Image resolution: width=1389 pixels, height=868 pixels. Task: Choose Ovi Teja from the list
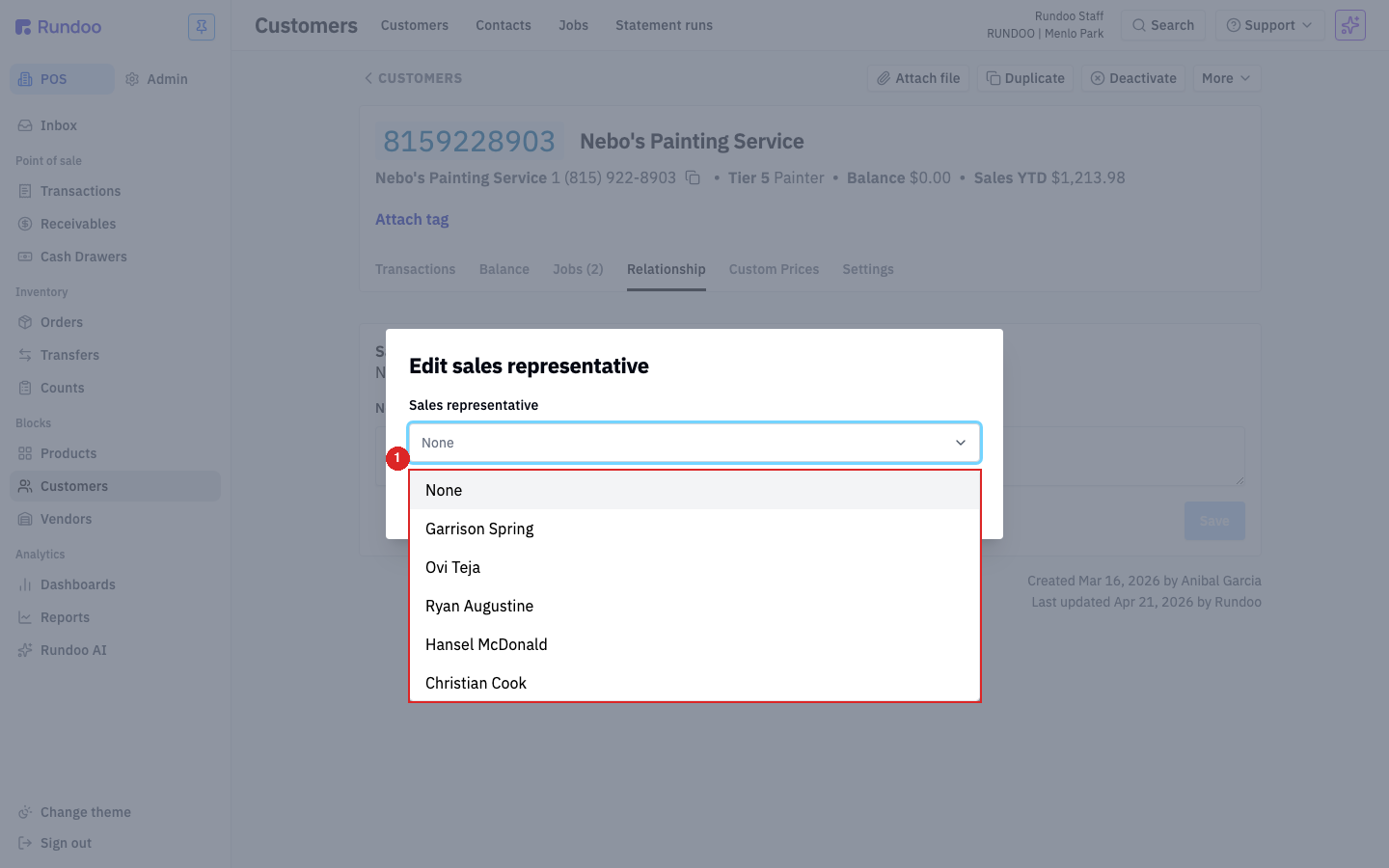(x=694, y=567)
